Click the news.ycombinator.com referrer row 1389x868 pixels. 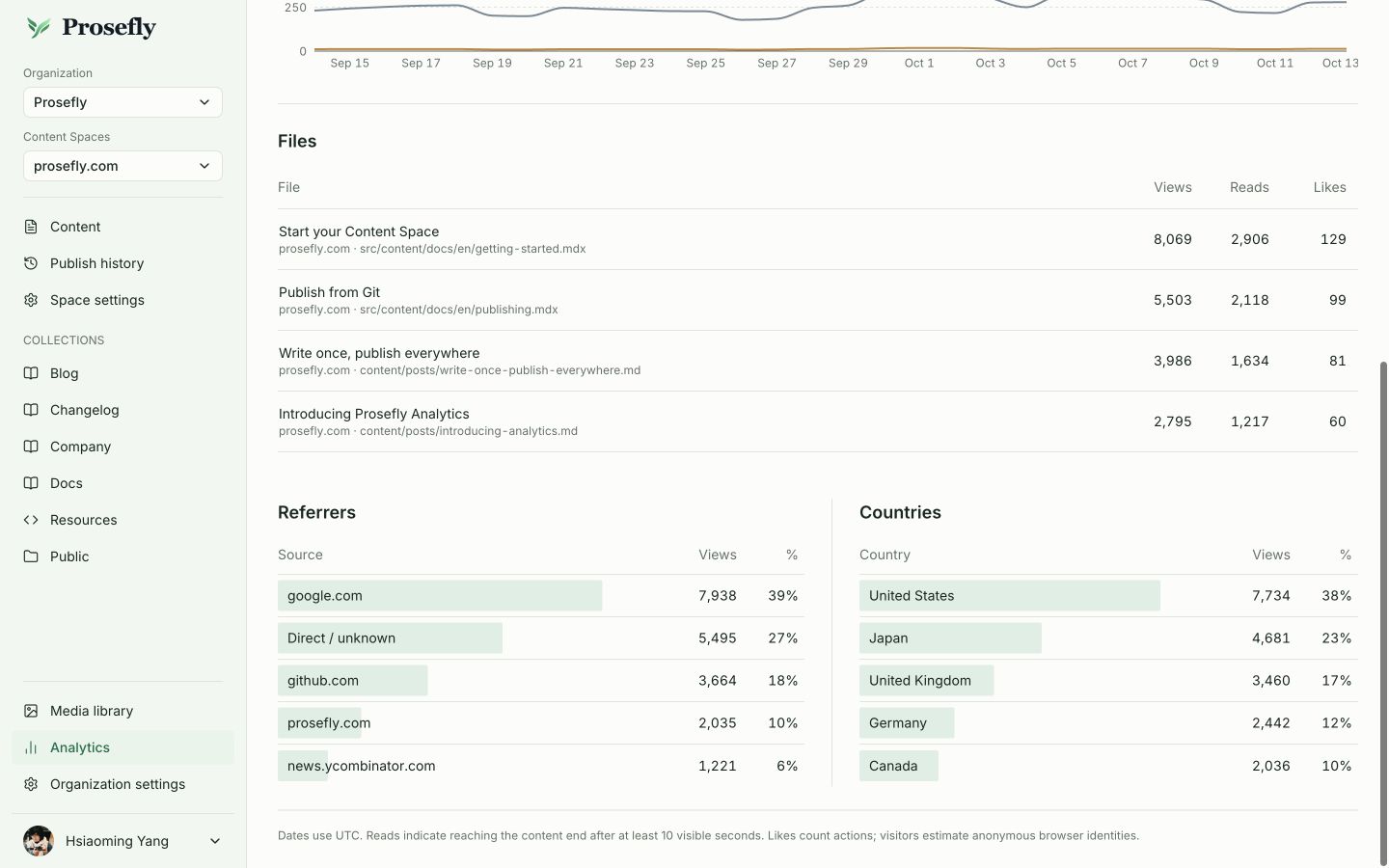coord(541,766)
